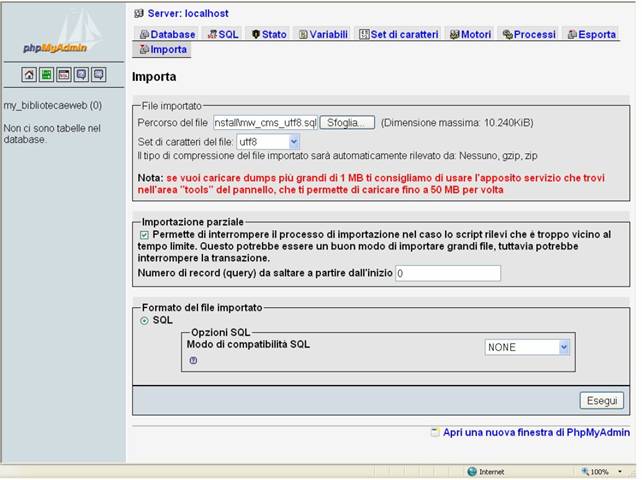
Task: Go to phpMyAdmin home icon
Action: 29,75
